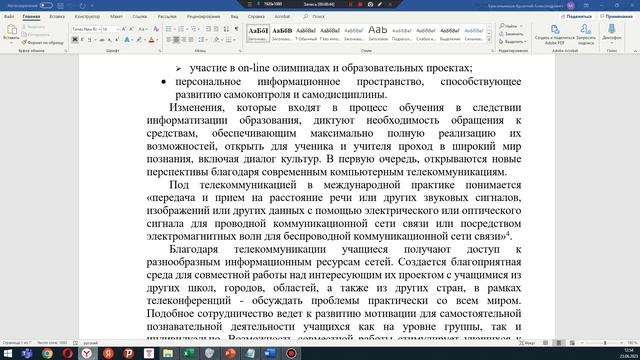Click the Numbering list icon

(181, 29)
